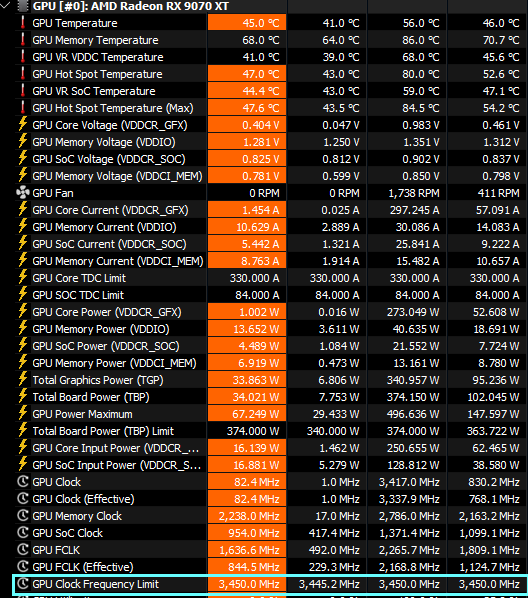Click the 3,445.2 MHz minimum frequency limit value
The width and height of the screenshot is (528, 598).
(329, 584)
